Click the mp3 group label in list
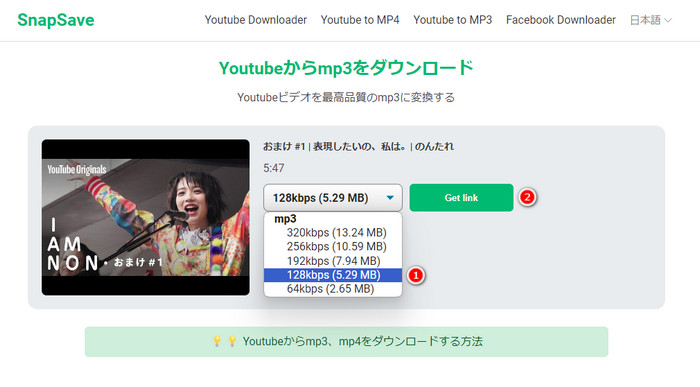This screenshot has height=387, width=700. [285, 219]
